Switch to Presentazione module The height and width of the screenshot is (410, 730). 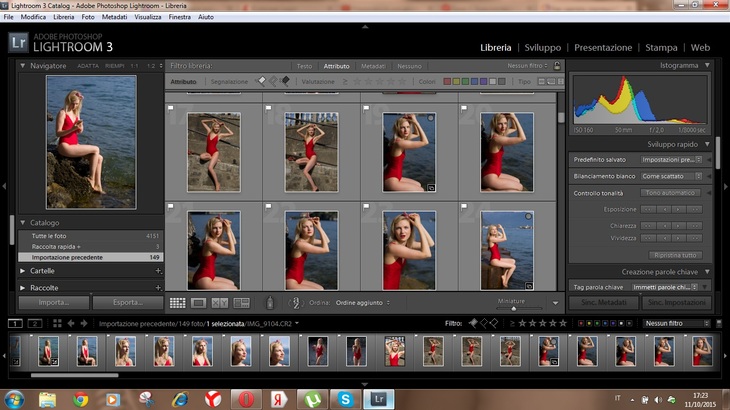tap(603, 47)
